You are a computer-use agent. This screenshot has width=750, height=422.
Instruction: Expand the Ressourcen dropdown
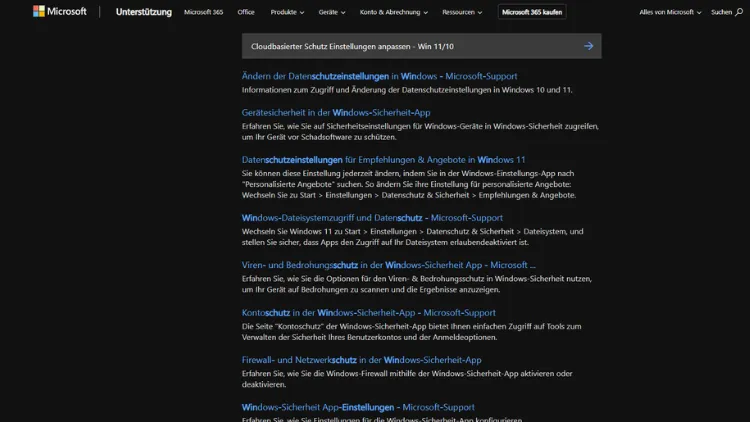click(x=462, y=12)
